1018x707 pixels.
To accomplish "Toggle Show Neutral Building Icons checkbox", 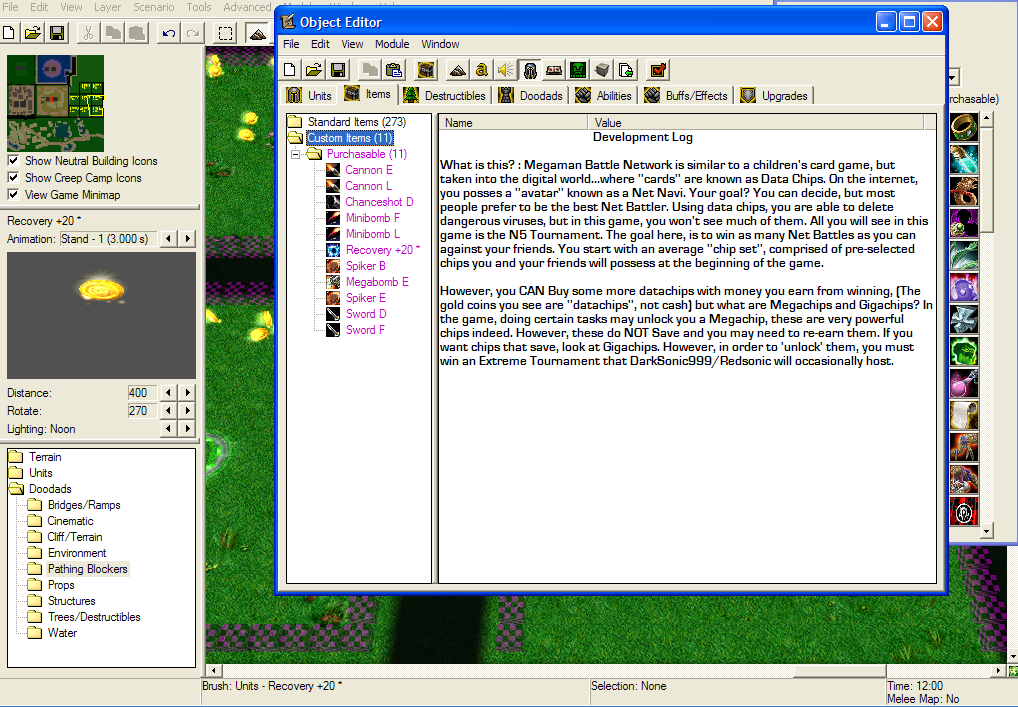I will [13, 160].
